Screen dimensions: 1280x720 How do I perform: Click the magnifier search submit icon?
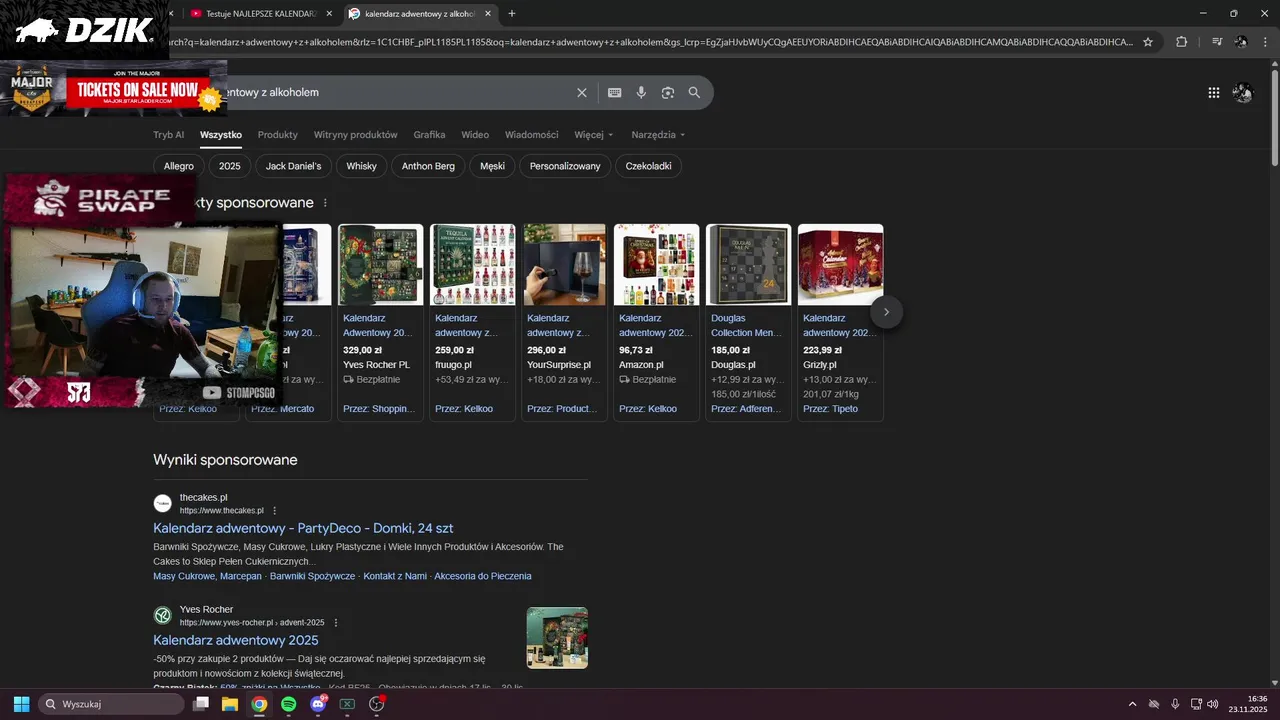pos(694,92)
